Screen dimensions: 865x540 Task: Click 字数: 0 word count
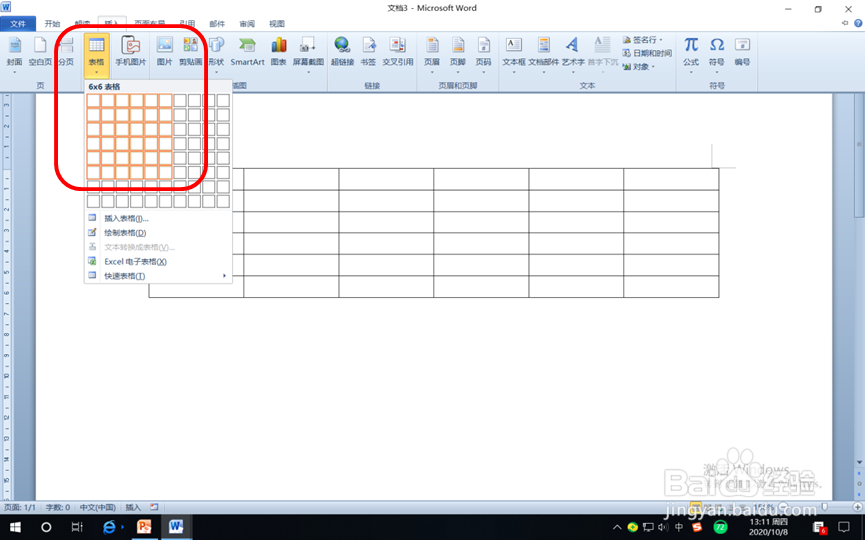tap(57, 507)
